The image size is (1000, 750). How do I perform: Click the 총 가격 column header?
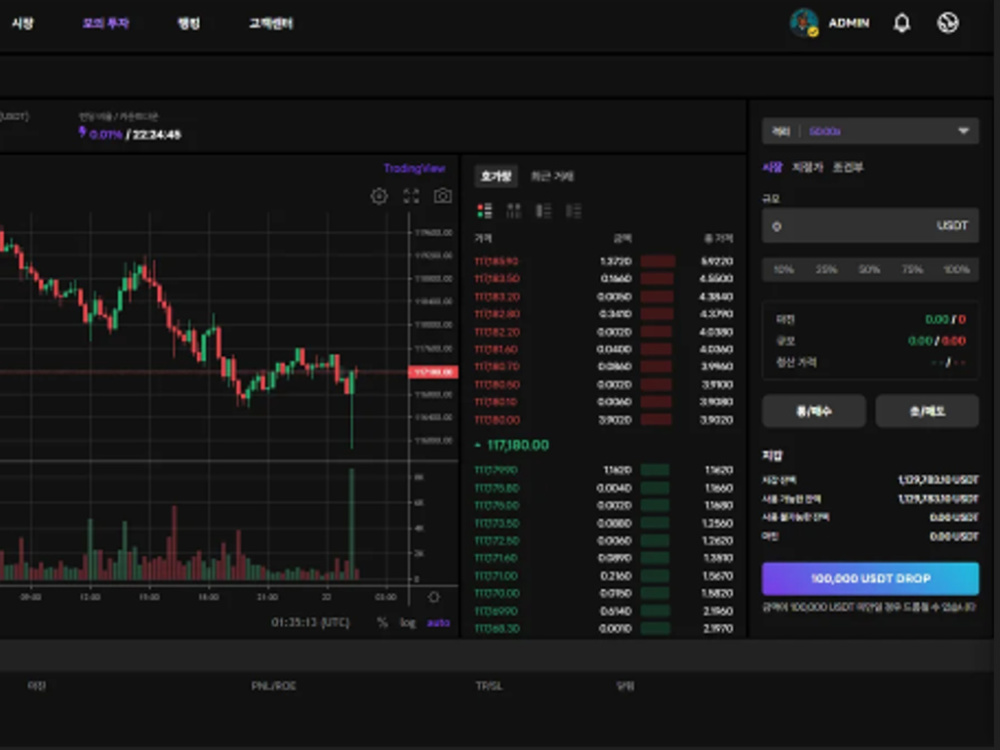[719, 239]
